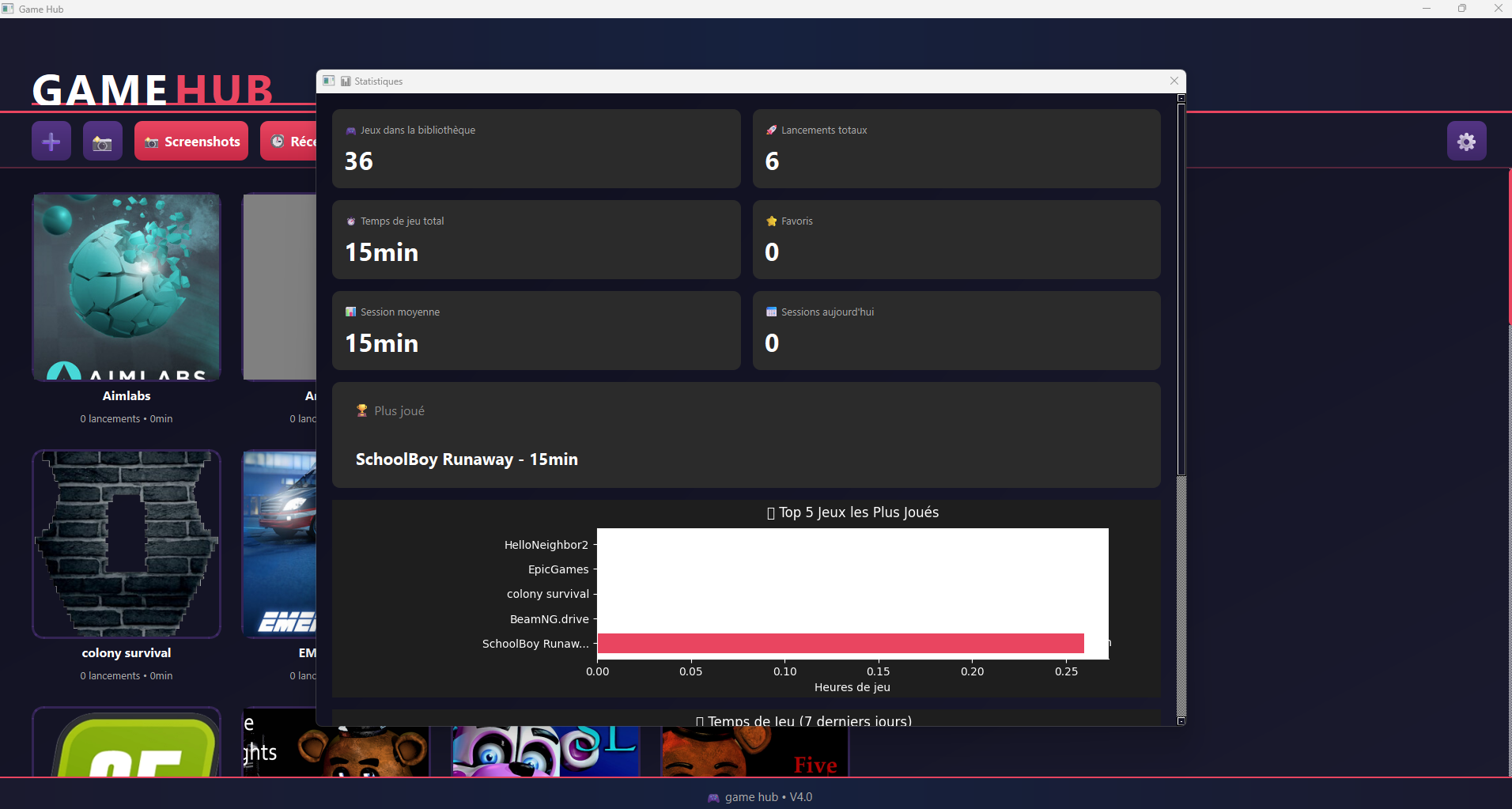
Task: Click the 'game hub • V4.0' footer text
Action: pos(769,797)
